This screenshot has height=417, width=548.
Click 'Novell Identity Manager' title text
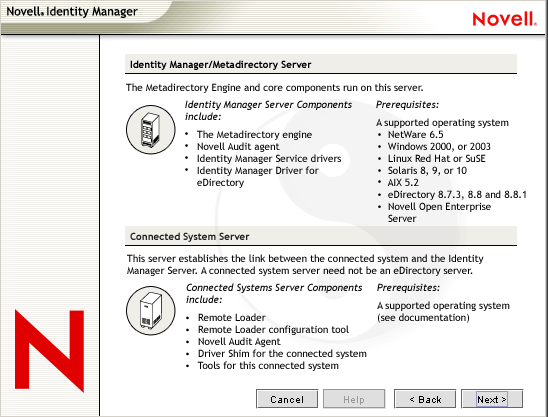[72, 12]
